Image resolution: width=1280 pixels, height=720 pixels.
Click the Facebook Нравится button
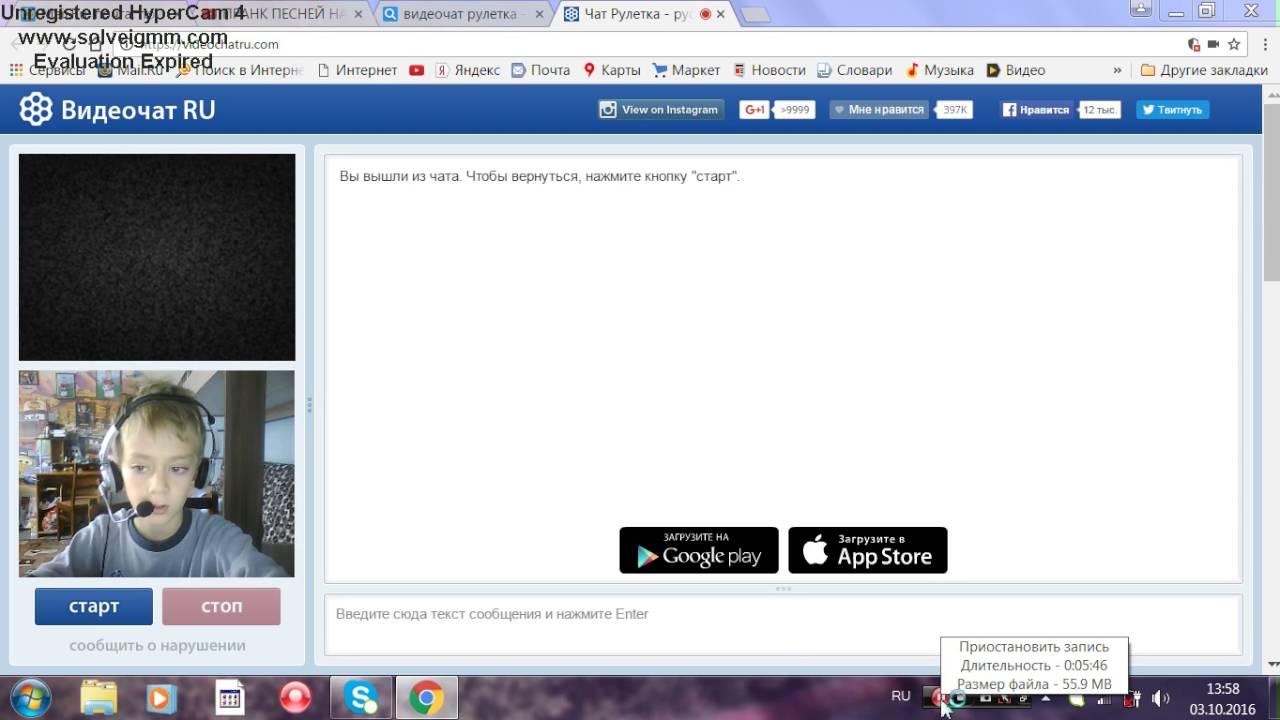tap(1036, 110)
